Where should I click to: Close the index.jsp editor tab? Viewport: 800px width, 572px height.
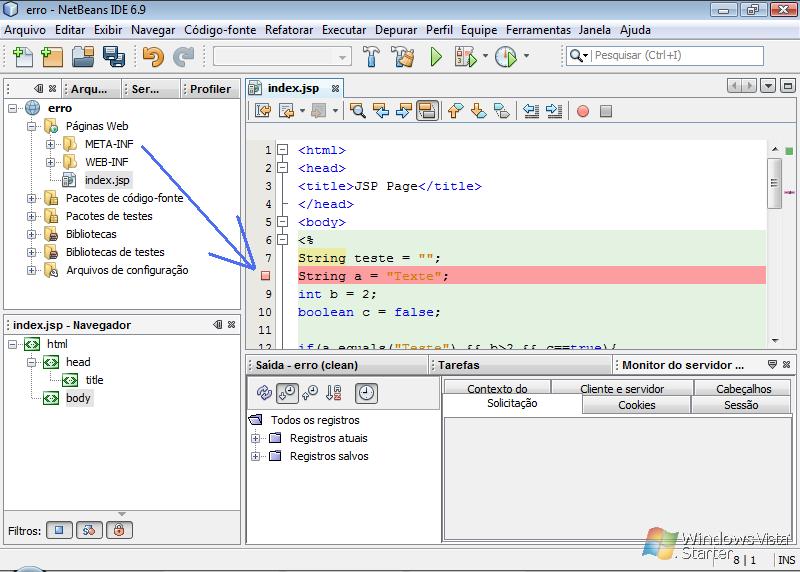[335, 88]
